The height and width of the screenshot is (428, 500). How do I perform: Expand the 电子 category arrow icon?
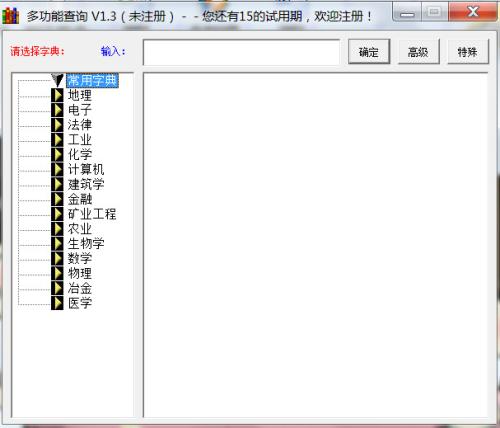[57, 110]
